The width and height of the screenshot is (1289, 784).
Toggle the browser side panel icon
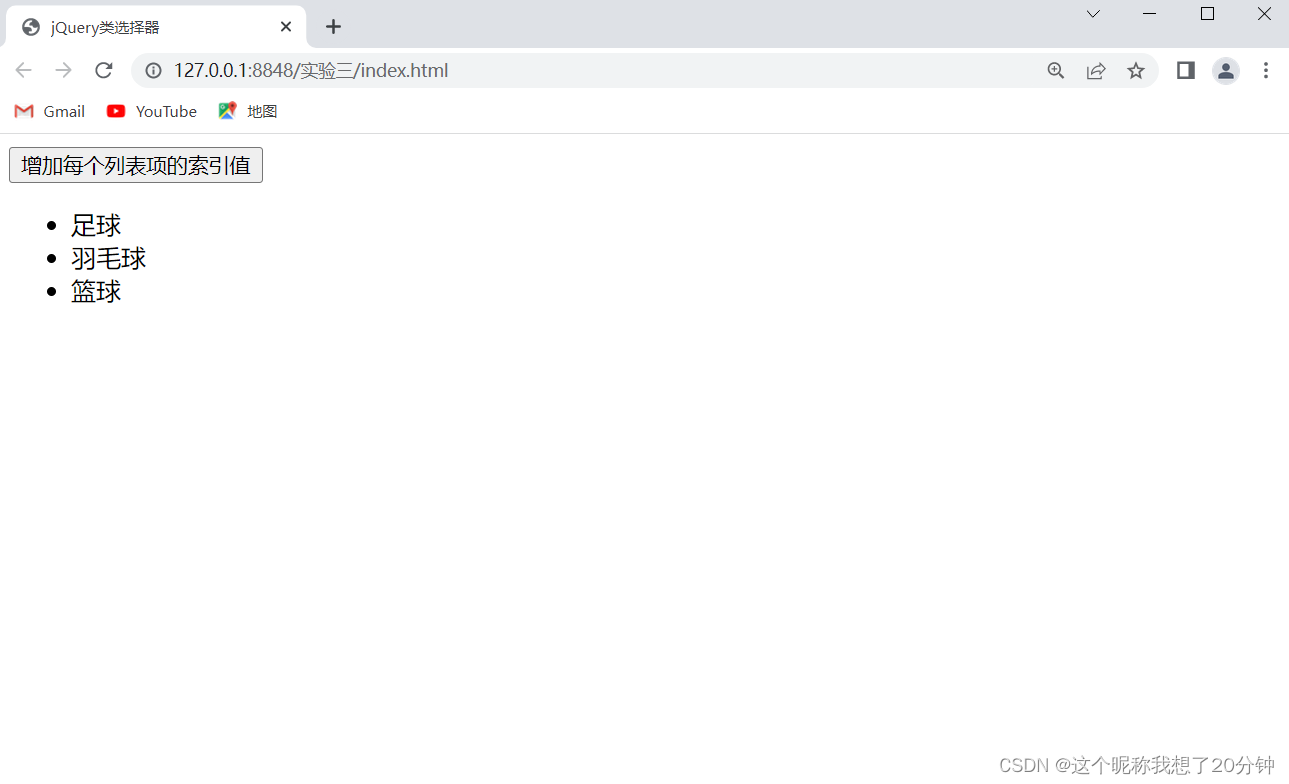1186,70
